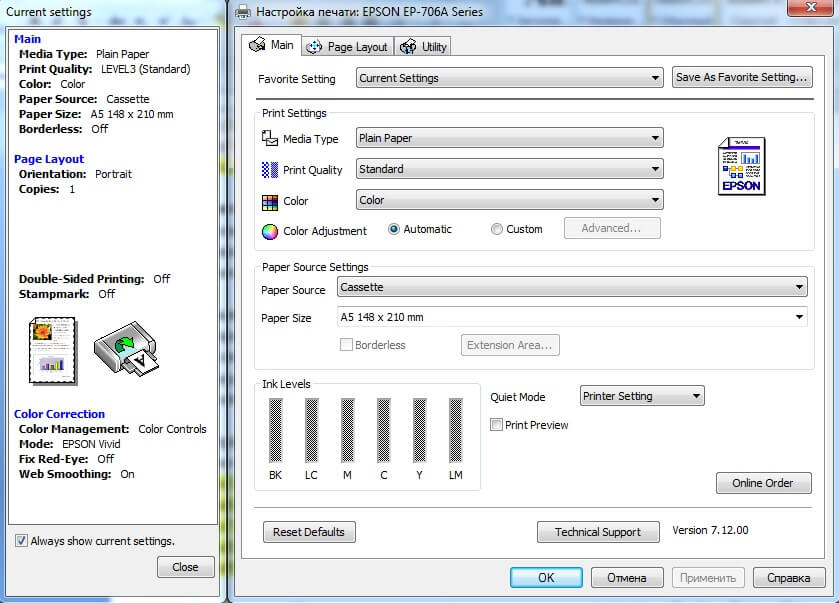This screenshot has height=603, width=839.
Task: Click the Extension Area... button
Action: tap(510, 345)
